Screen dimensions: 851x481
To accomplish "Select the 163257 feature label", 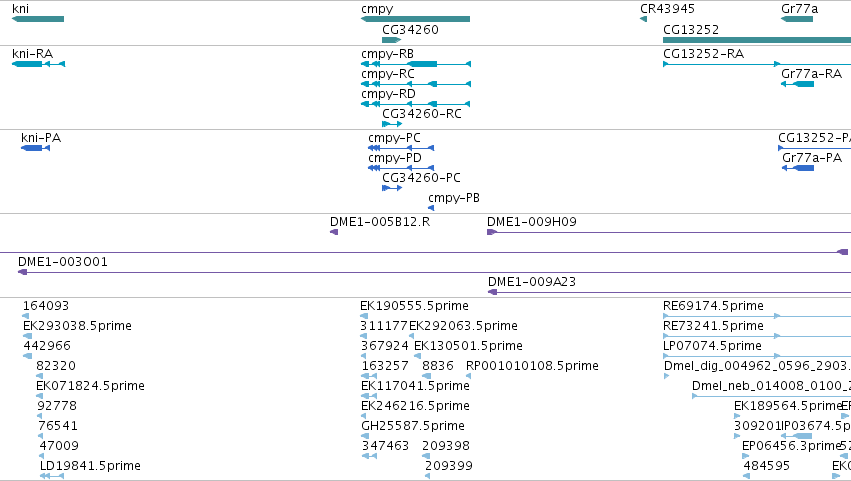I will click(x=385, y=366).
